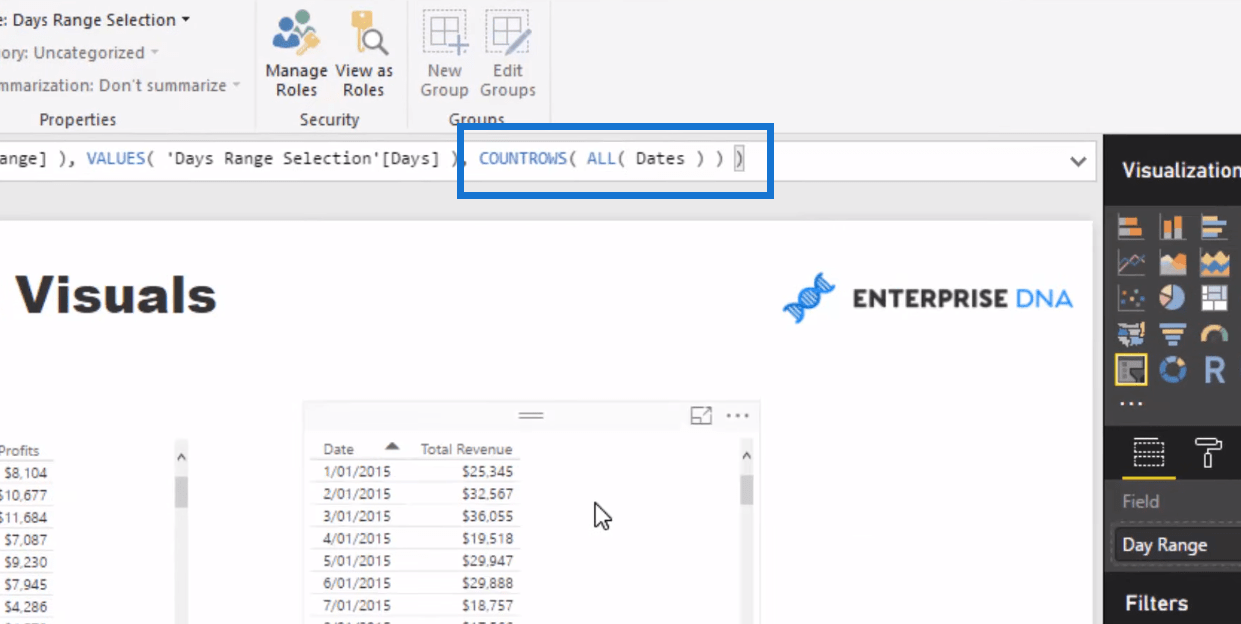
Task: Select the $9,230 profits value
Action: [x=25, y=562]
